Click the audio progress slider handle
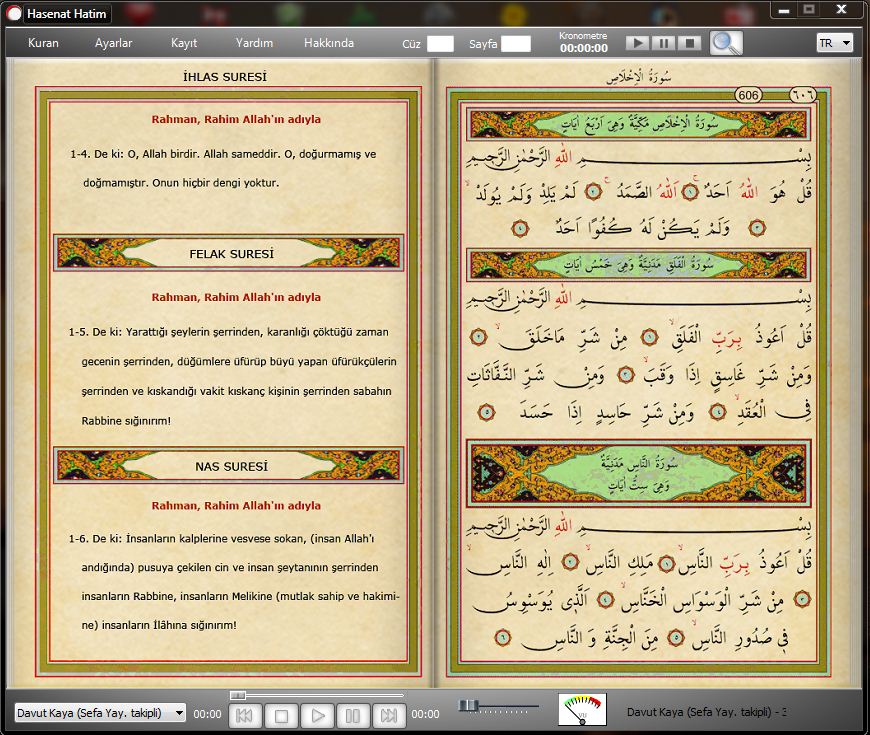870x735 pixels. tap(237, 695)
